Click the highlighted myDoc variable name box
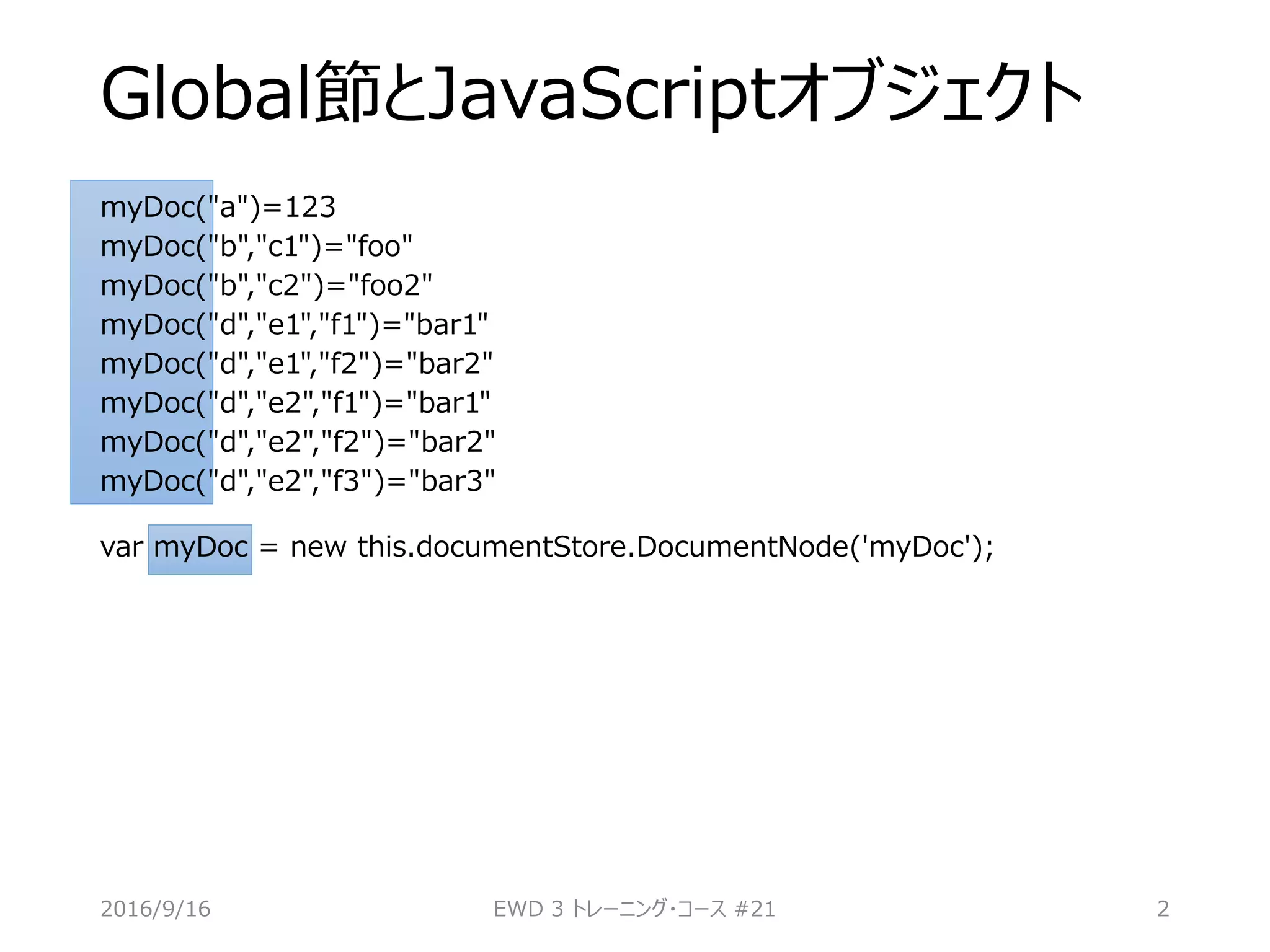This screenshot has width=1270, height=952. click(x=200, y=549)
